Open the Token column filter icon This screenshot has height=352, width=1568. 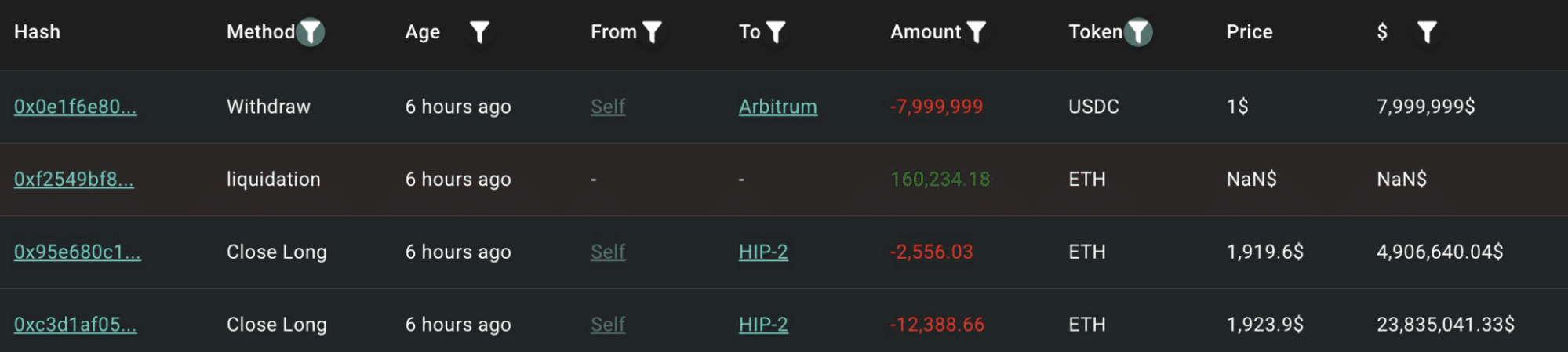click(x=1138, y=32)
